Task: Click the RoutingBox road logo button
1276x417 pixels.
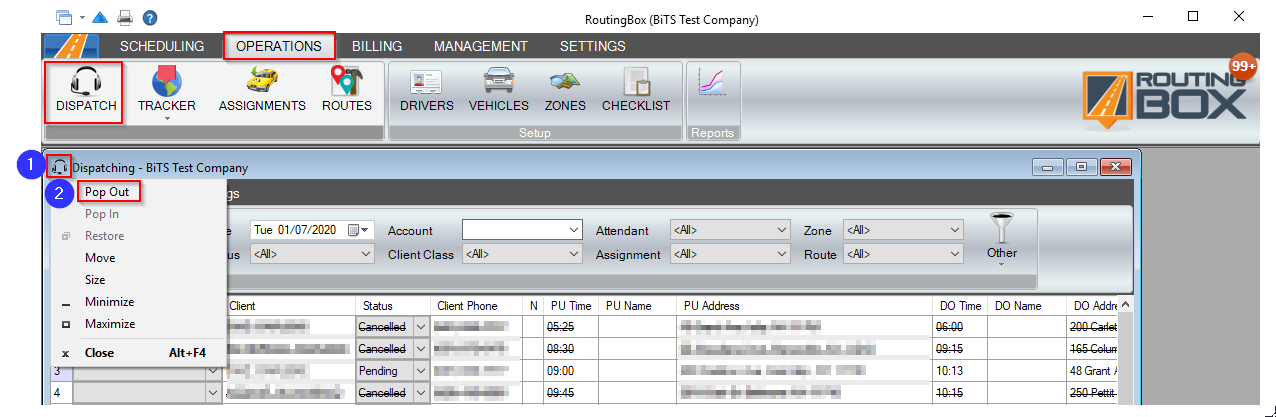Action: pyautogui.click(x=70, y=46)
